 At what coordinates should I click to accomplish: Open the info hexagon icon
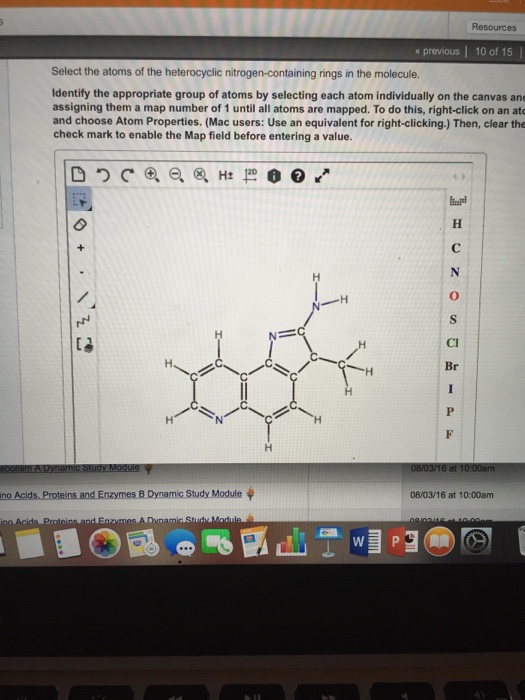click(x=274, y=176)
